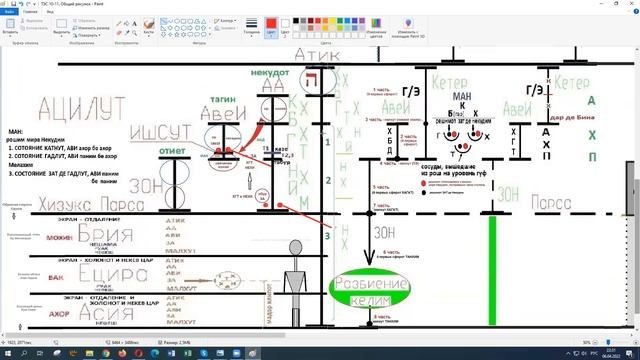Choose the yellow color swatch
Screen dimensions: 640x360
pyautogui.click(x=333, y=21)
